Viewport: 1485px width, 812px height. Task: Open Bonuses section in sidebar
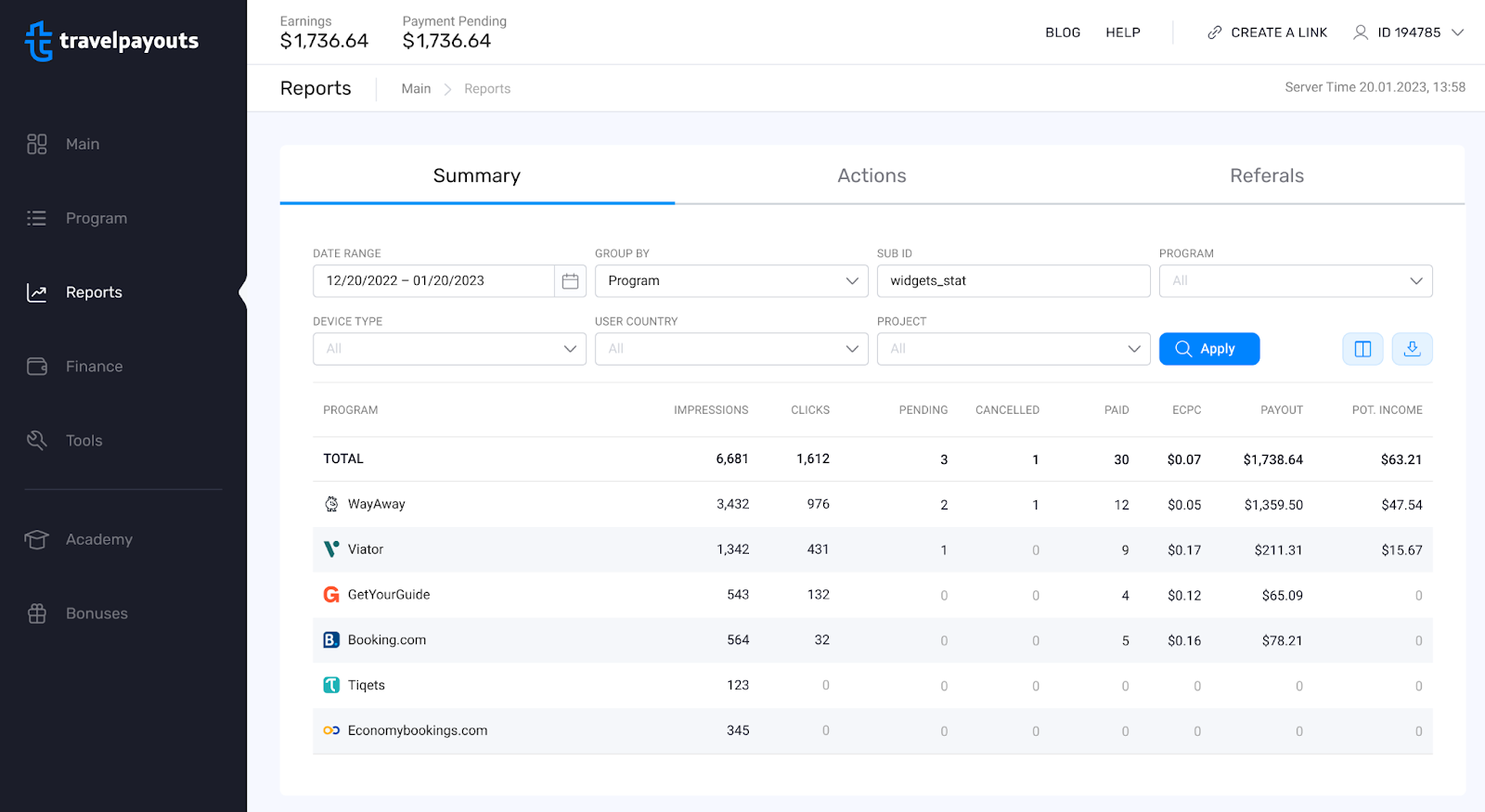[x=97, y=613]
